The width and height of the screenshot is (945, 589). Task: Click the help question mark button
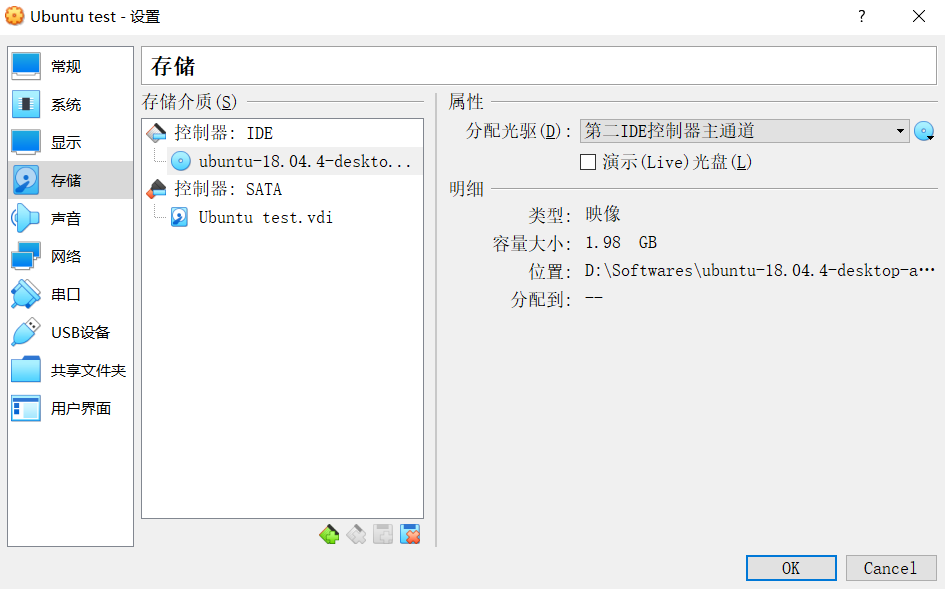(862, 16)
